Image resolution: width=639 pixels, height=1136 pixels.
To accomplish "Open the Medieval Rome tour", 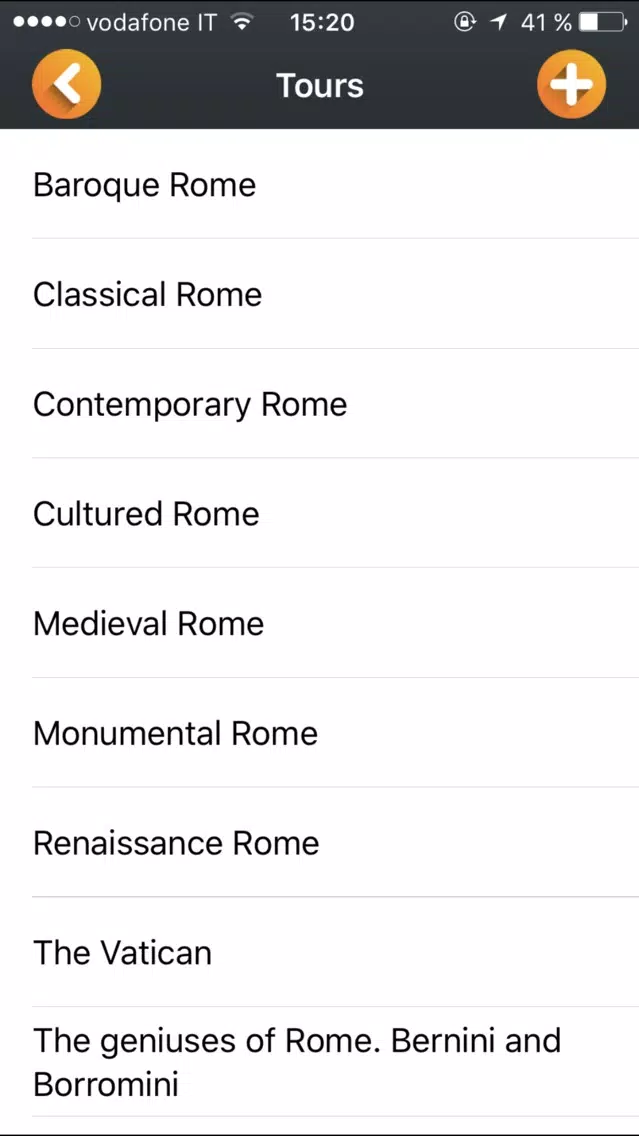I will [x=148, y=624].
